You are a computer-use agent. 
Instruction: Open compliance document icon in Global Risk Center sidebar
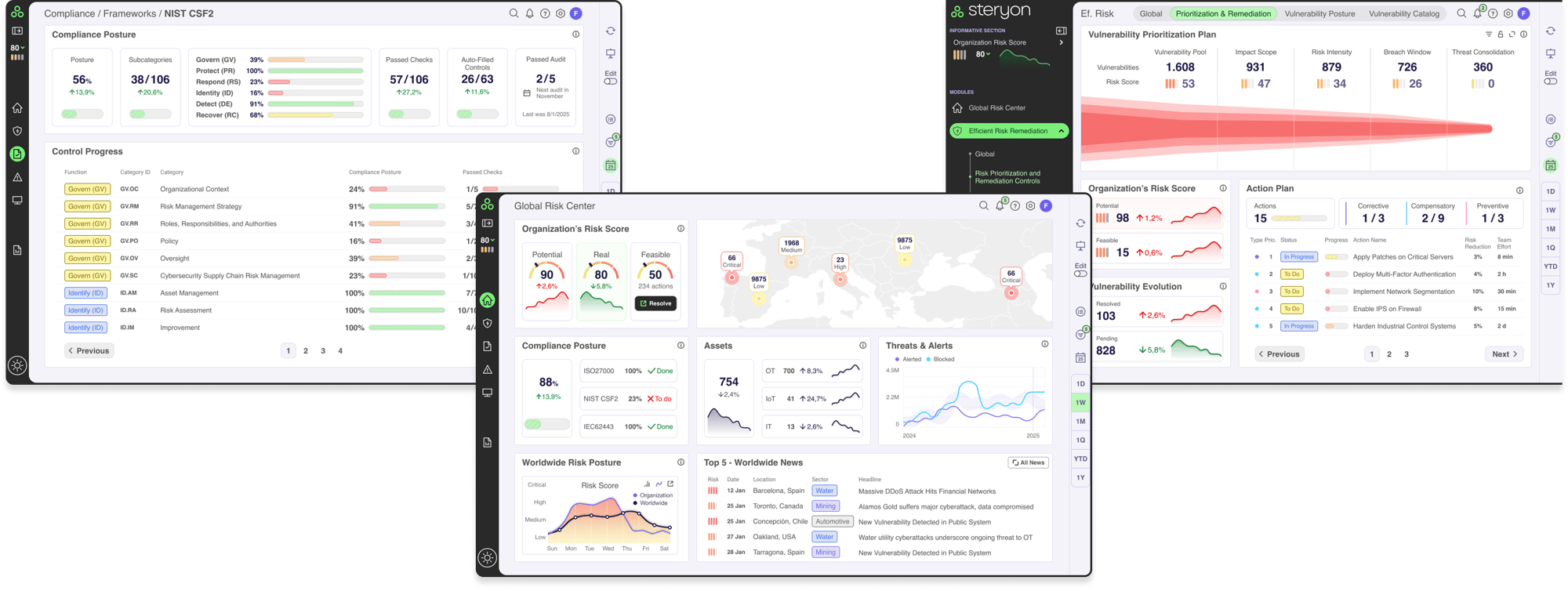pyautogui.click(x=488, y=346)
